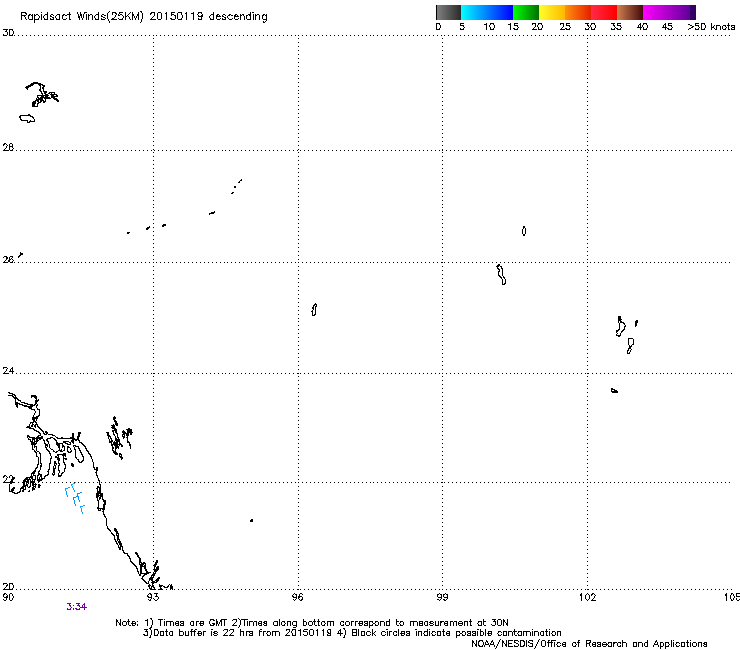
Task: Click the '>50 knots' legend label
Action: (x=711, y=27)
